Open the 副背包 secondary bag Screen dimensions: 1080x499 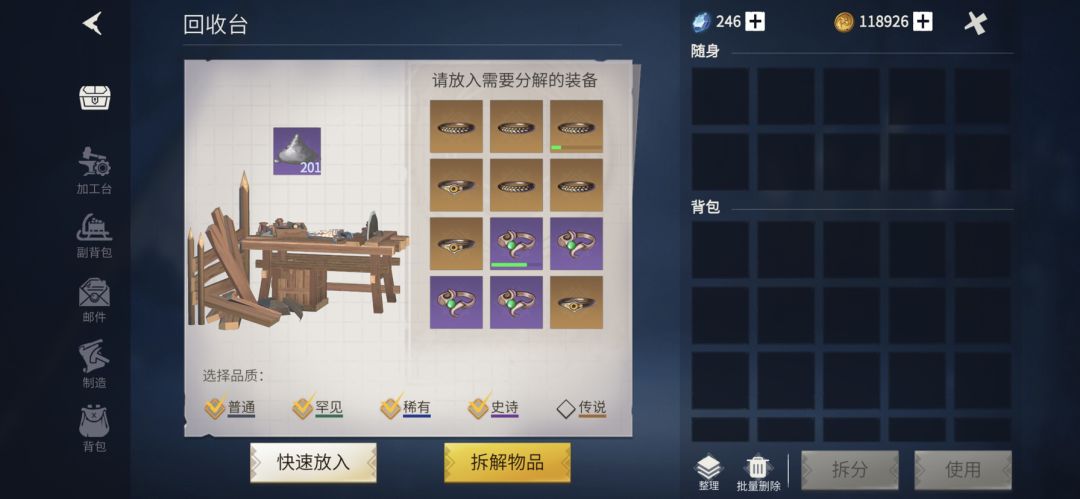pos(94,235)
